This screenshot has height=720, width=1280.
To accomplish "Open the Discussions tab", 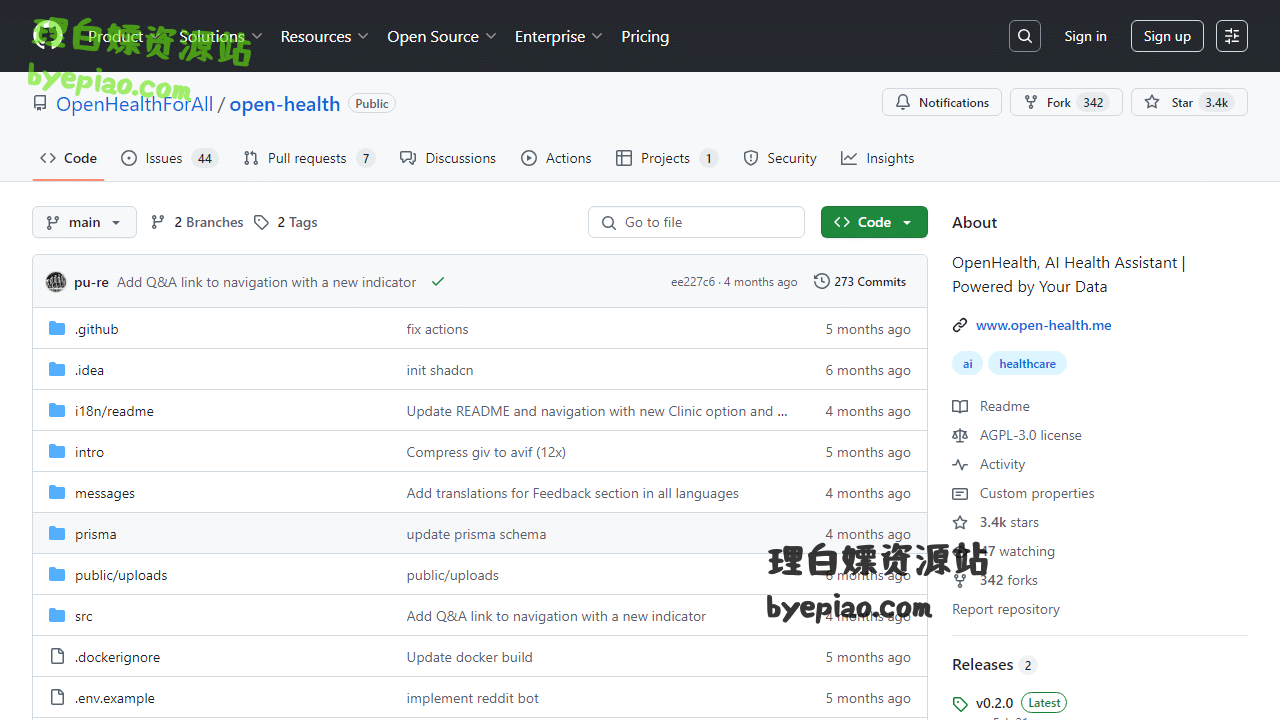I will pyautogui.click(x=448, y=158).
